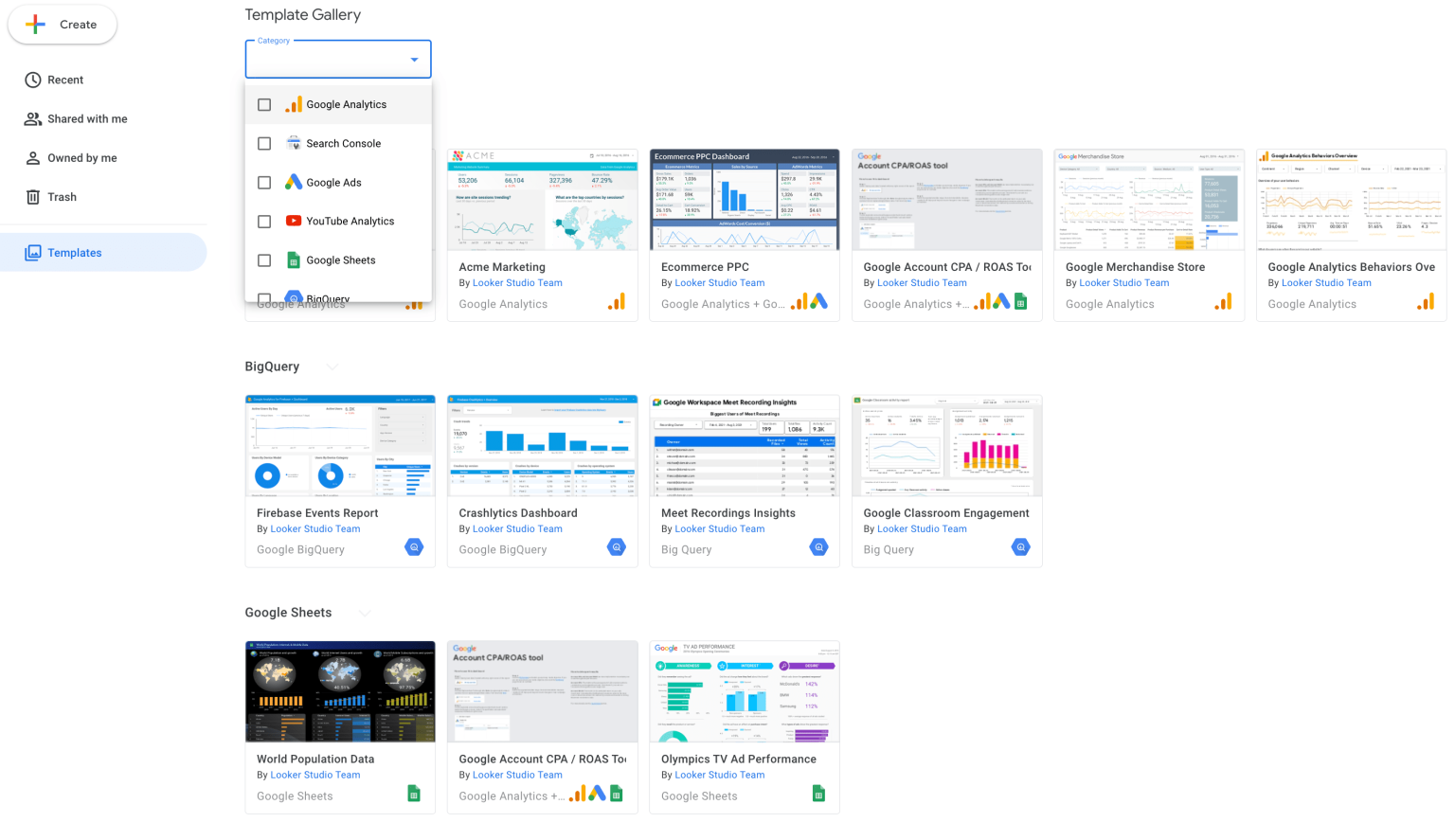Click the Templates icon in the left sidebar
The image size is (1455, 840).
pyautogui.click(x=32, y=252)
